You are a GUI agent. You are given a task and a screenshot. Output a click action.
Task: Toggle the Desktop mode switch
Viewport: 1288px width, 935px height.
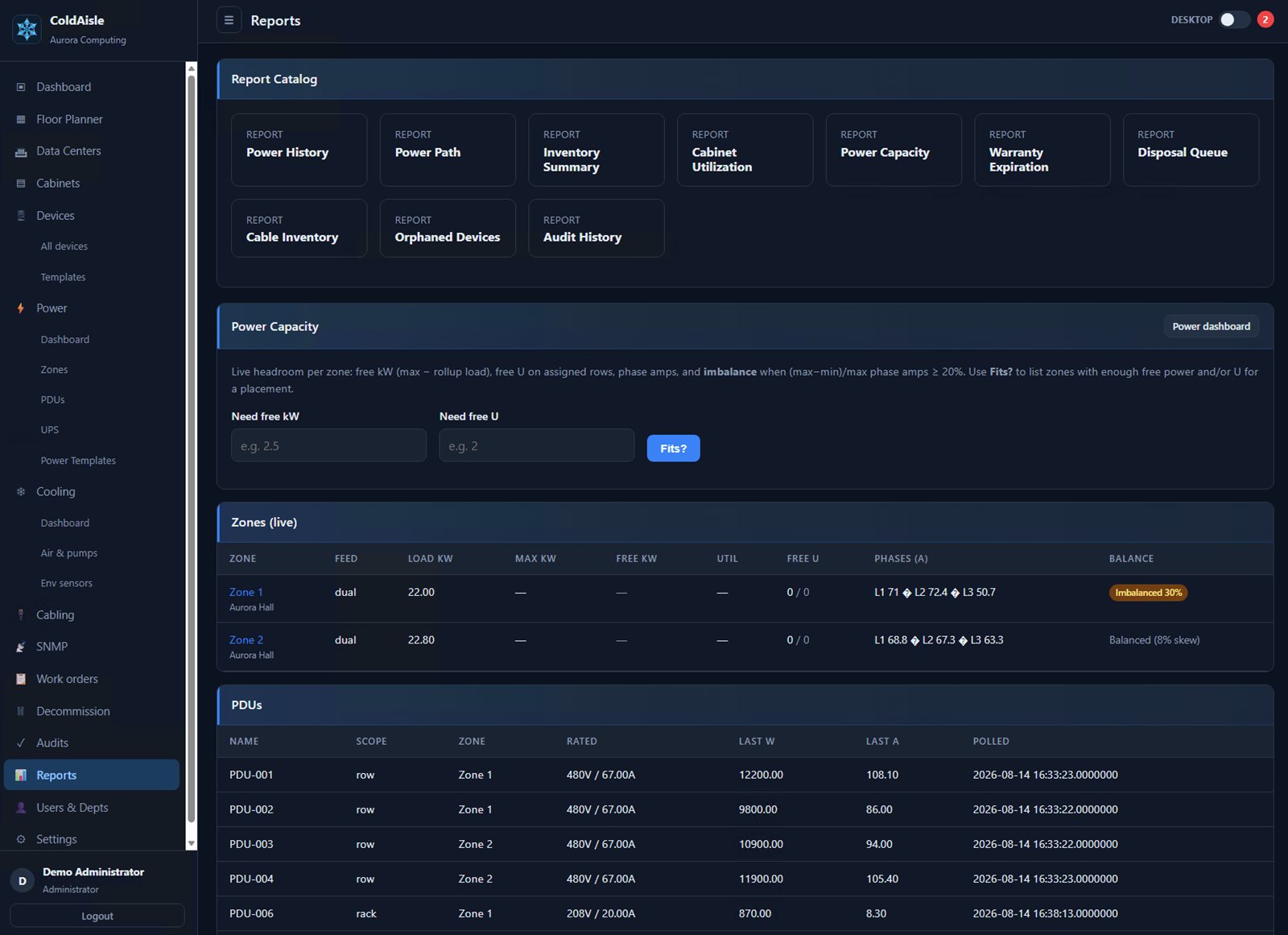(1233, 19)
